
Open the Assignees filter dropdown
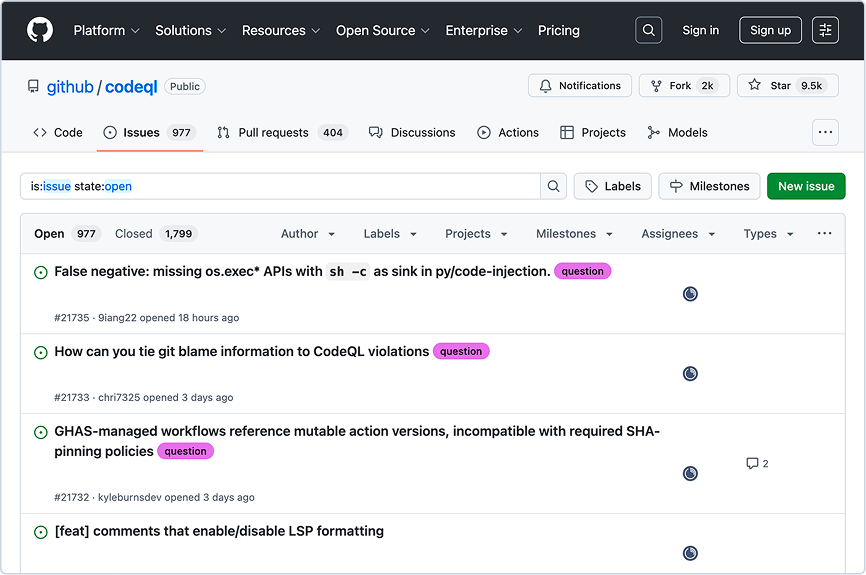coord(678,234)
